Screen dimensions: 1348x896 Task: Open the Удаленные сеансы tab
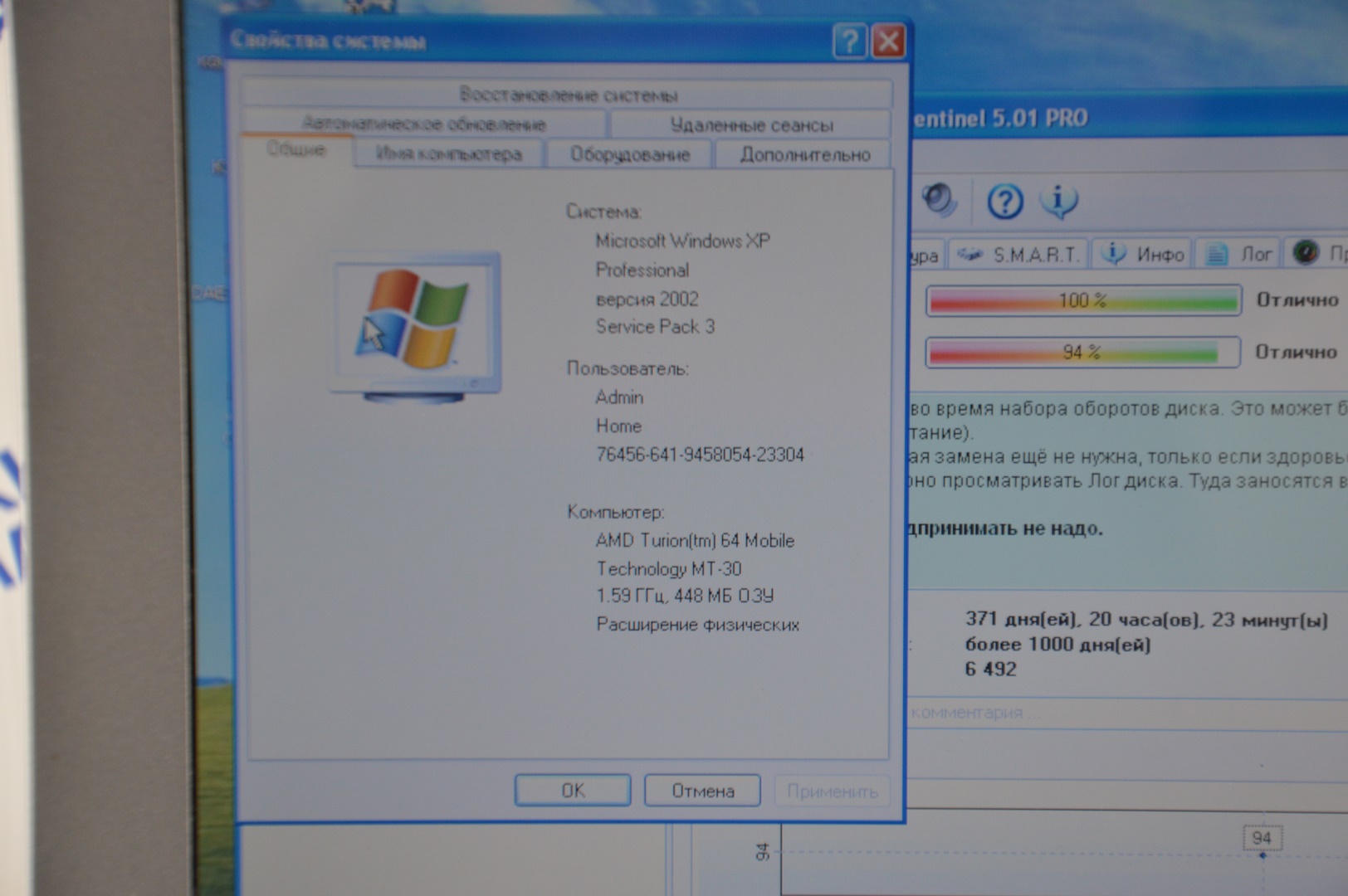751,125
